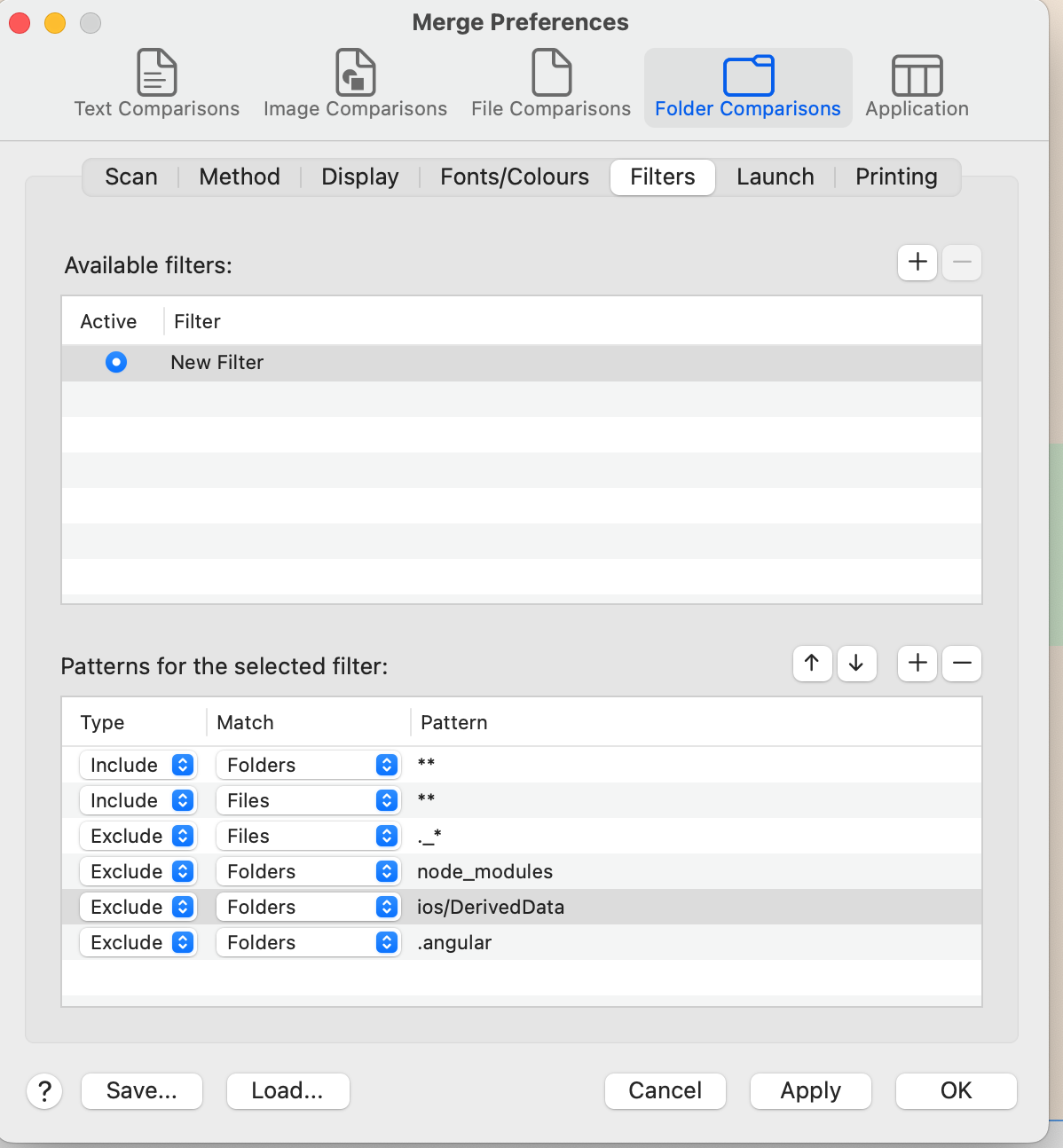
Task: Switch to the Printing tab
Action: [896, 177]
